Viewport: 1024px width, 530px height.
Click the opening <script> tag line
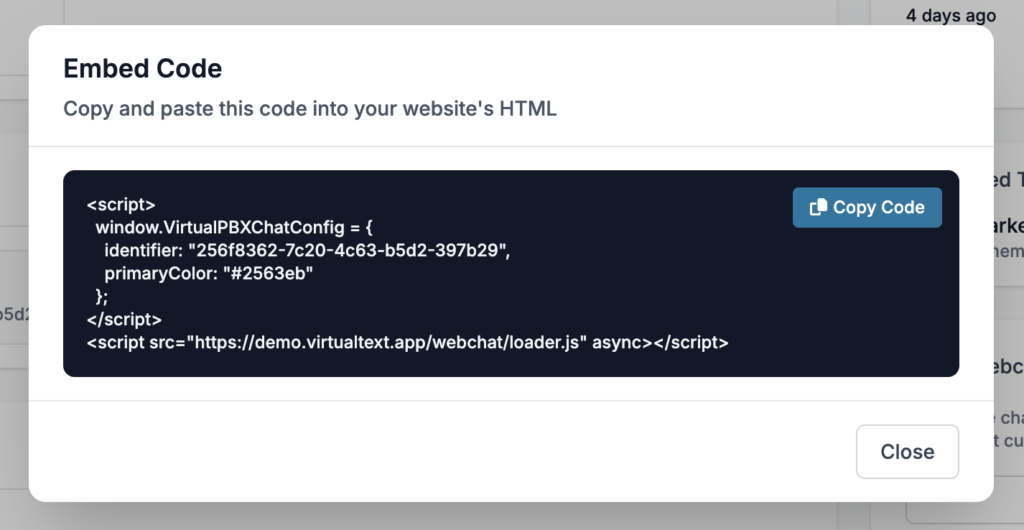pyautogui.click(x=121, y=205)
